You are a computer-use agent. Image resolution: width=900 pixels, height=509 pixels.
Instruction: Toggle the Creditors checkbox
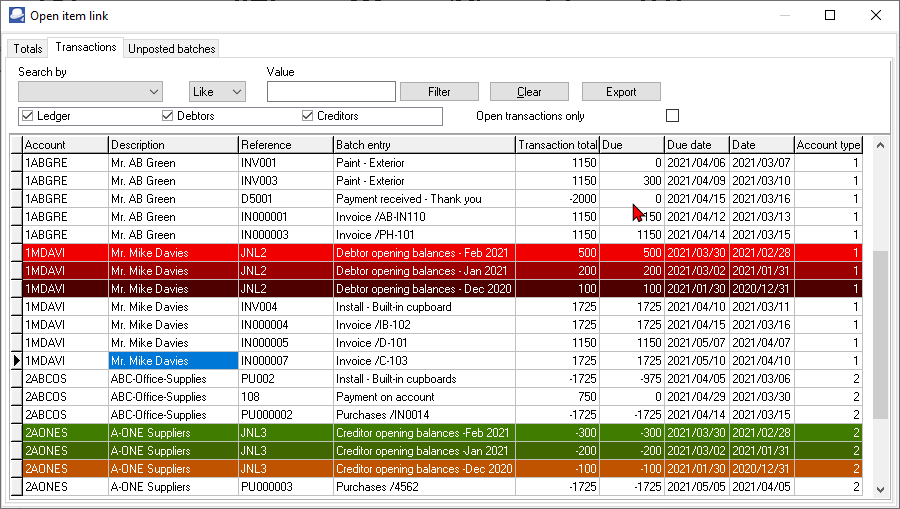(308, 116)
